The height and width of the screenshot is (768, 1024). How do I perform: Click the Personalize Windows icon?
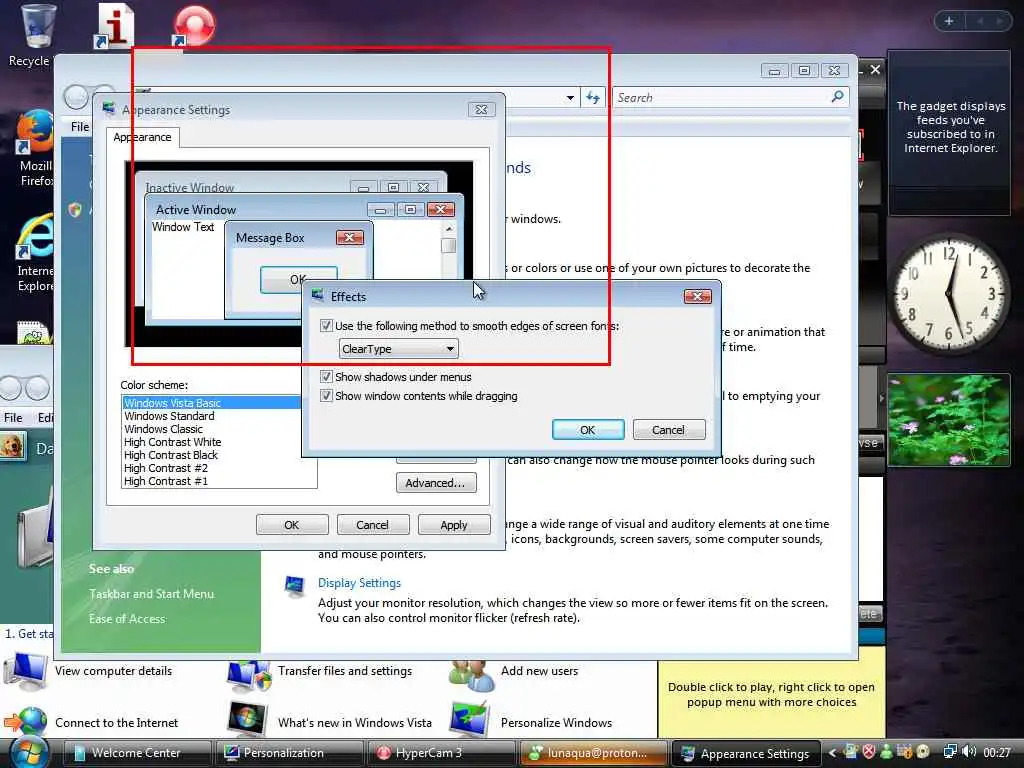click(470, 720)
